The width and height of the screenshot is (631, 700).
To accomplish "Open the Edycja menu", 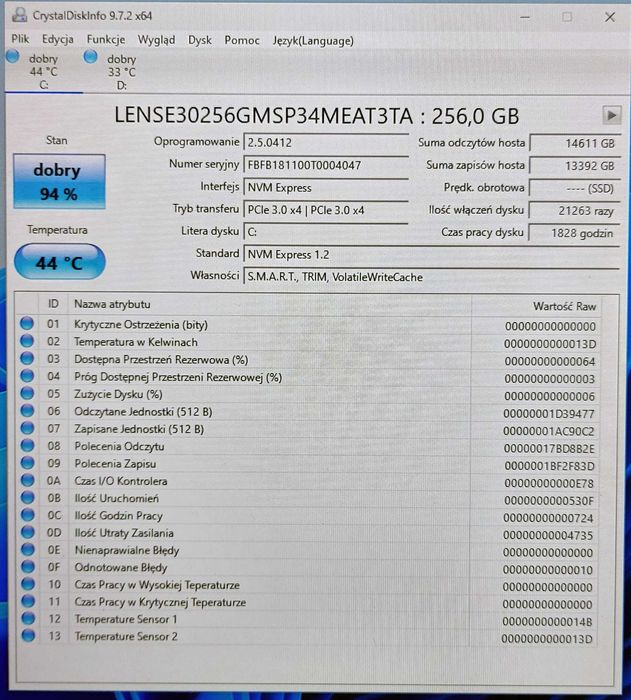I will point(58,40).
